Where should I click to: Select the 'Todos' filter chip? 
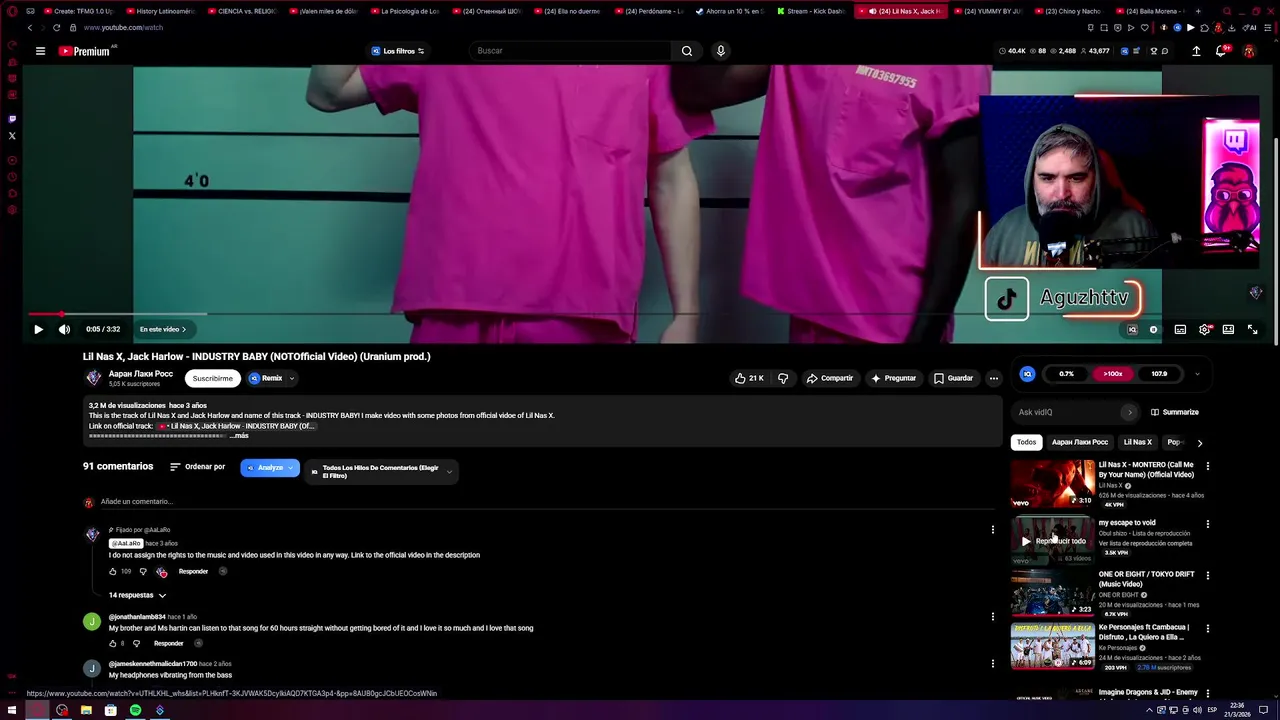pyautogui.click(x=1027, y=442)
